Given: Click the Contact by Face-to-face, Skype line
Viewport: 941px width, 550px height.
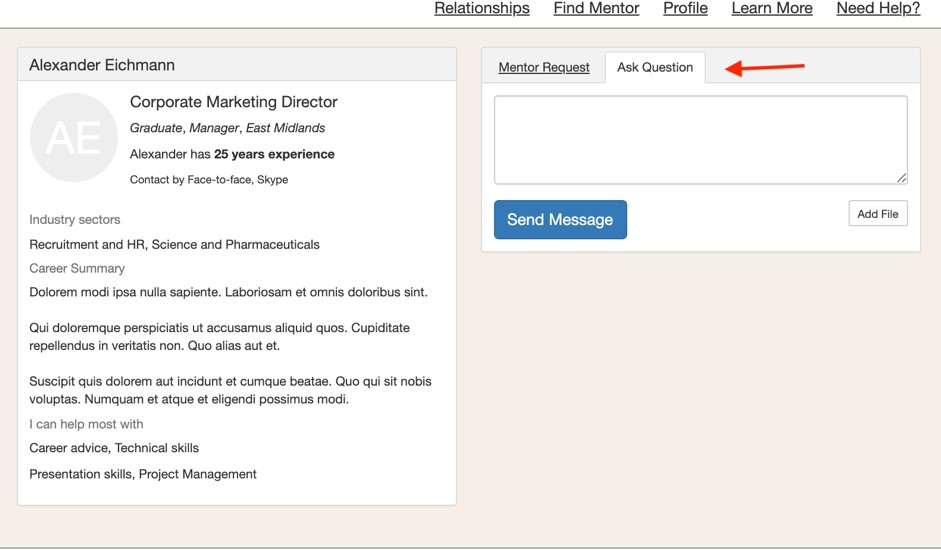Looking at the screenshot, I should pos(209,180).
